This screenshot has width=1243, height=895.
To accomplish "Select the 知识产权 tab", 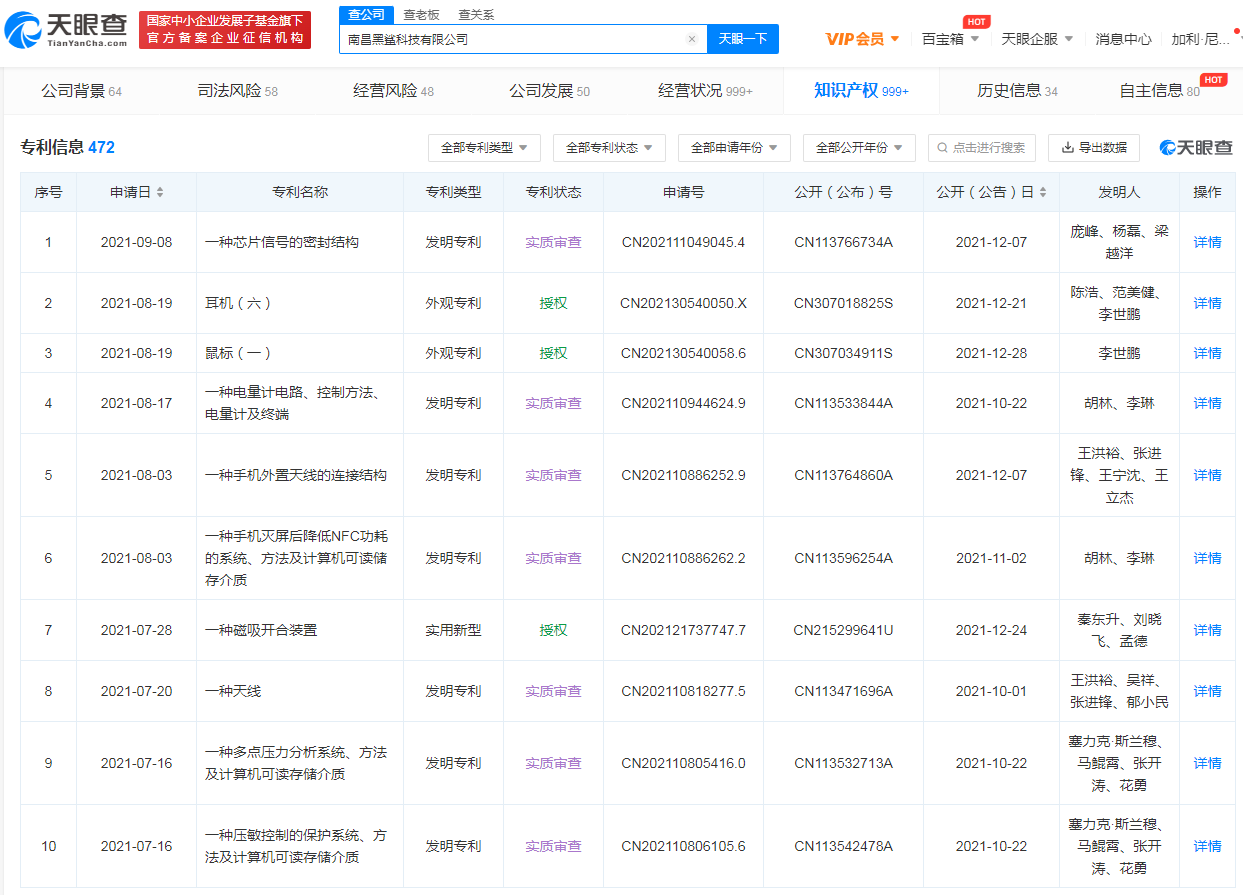I will [x=861, y=91].
